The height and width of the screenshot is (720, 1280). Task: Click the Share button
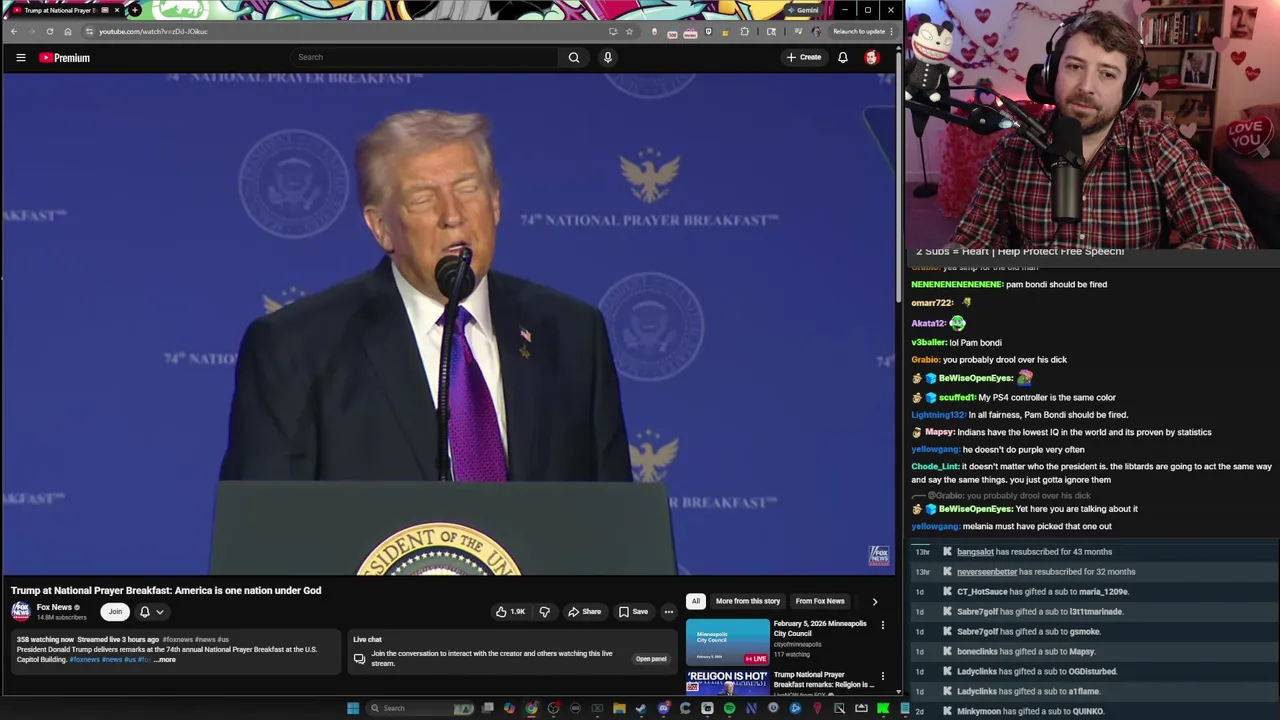[585, 612]
